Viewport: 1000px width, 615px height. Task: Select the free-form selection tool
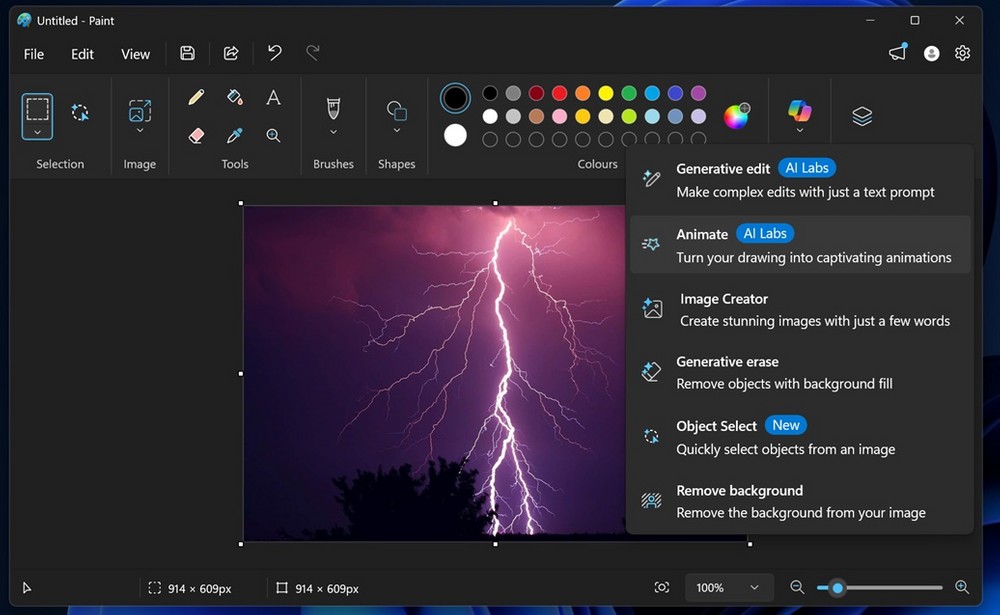[x=80, y=112]
